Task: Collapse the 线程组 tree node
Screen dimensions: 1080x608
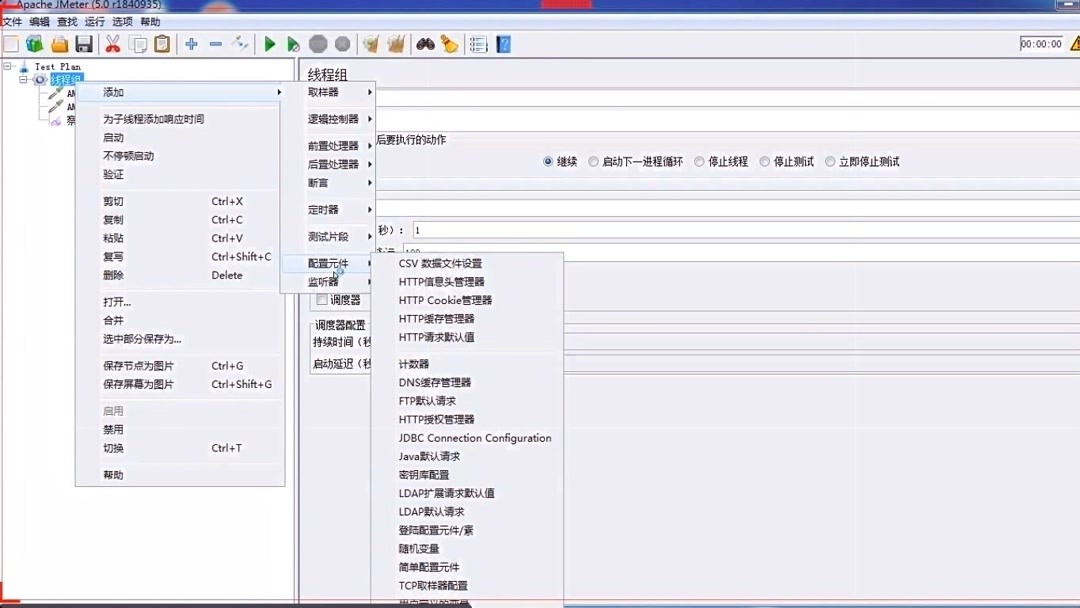Action: coord(21,77)
